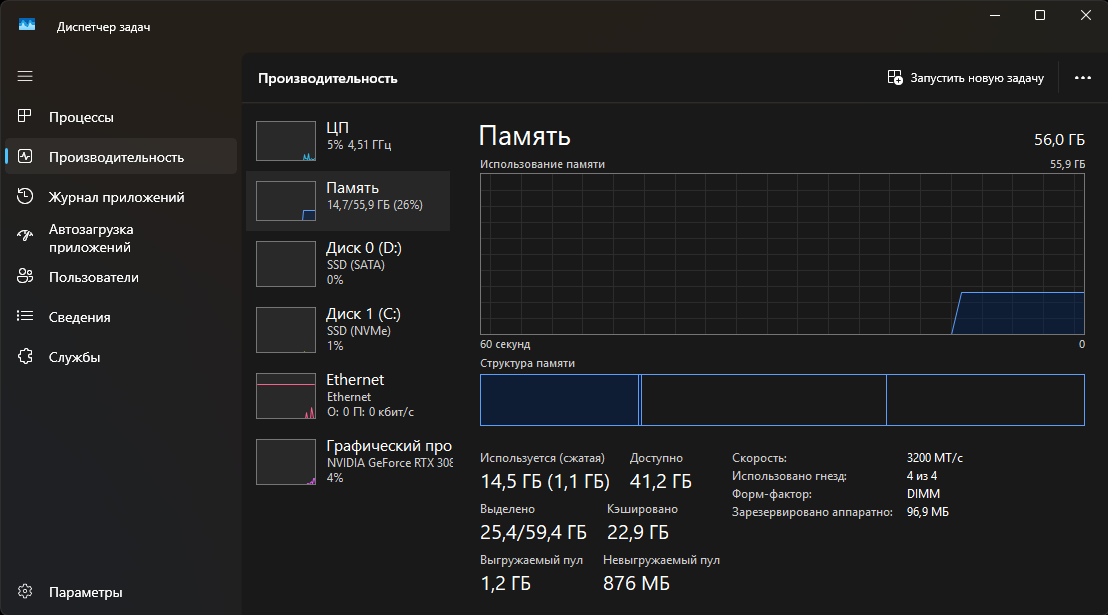Select the Пользователи users icon
1108x615 pixels.
click(x=26, y=277)
